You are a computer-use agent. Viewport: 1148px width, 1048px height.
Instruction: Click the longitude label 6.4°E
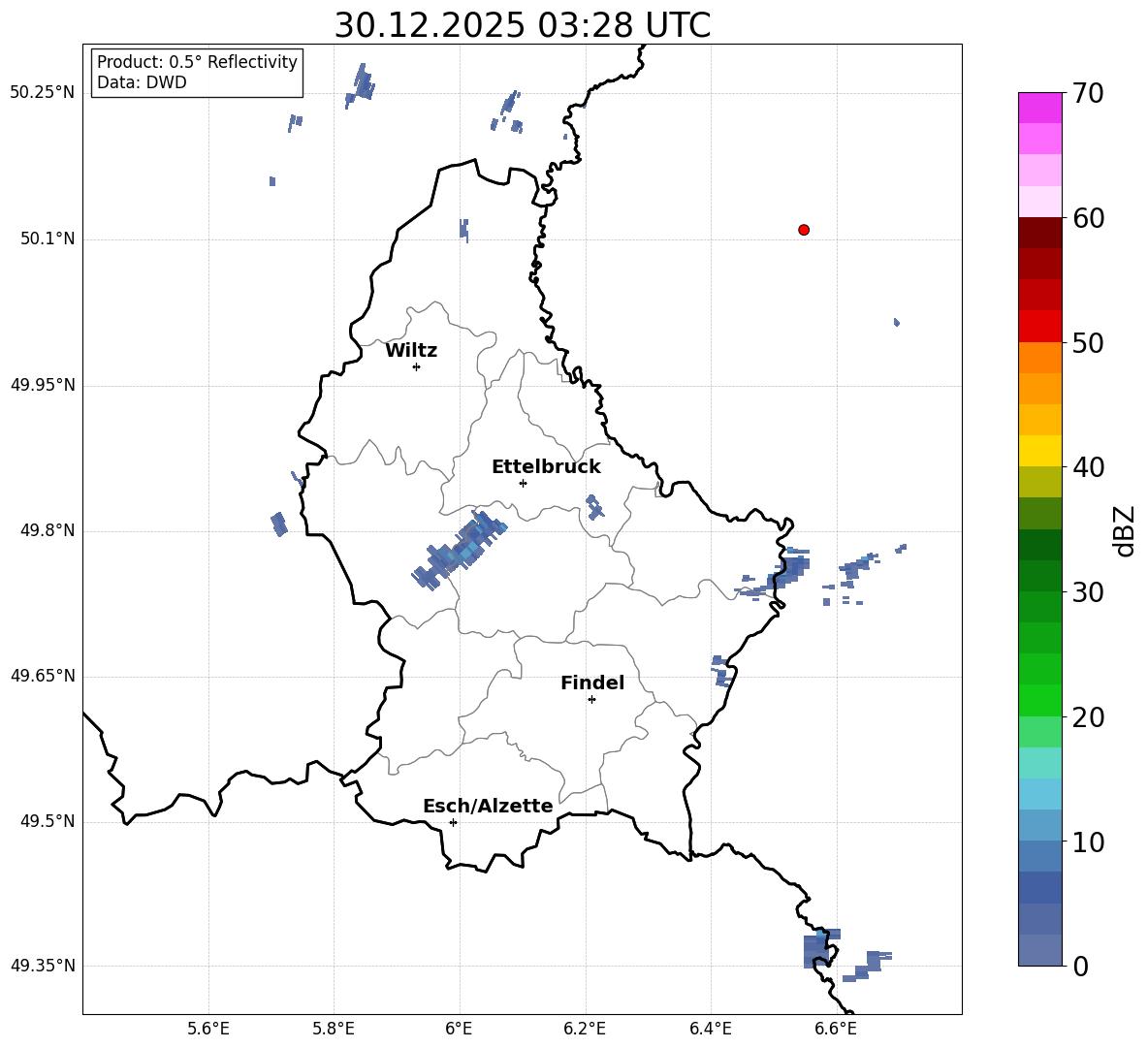(x=710, y=1029)
